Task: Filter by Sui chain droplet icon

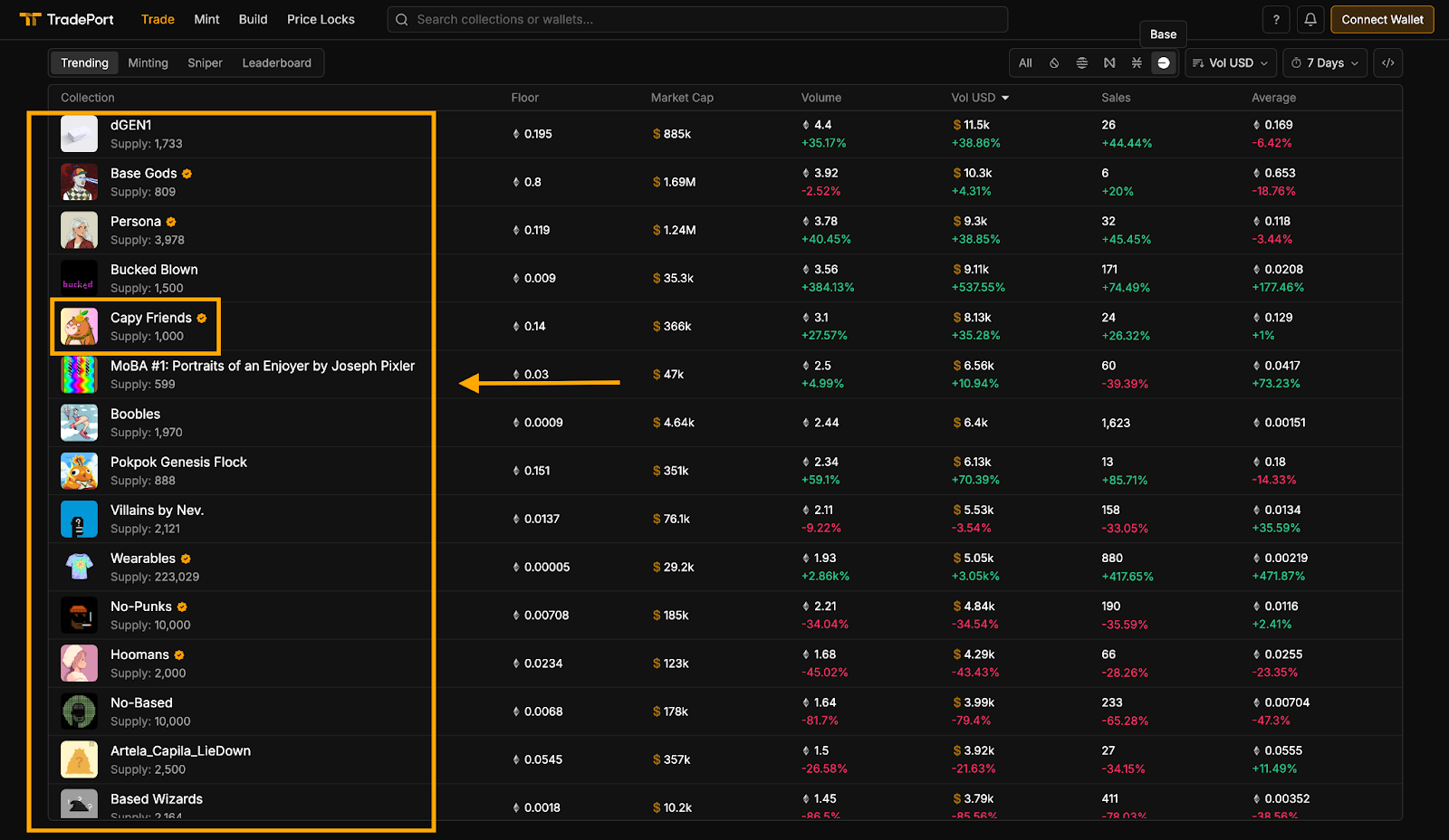Action: (1054, 62)
